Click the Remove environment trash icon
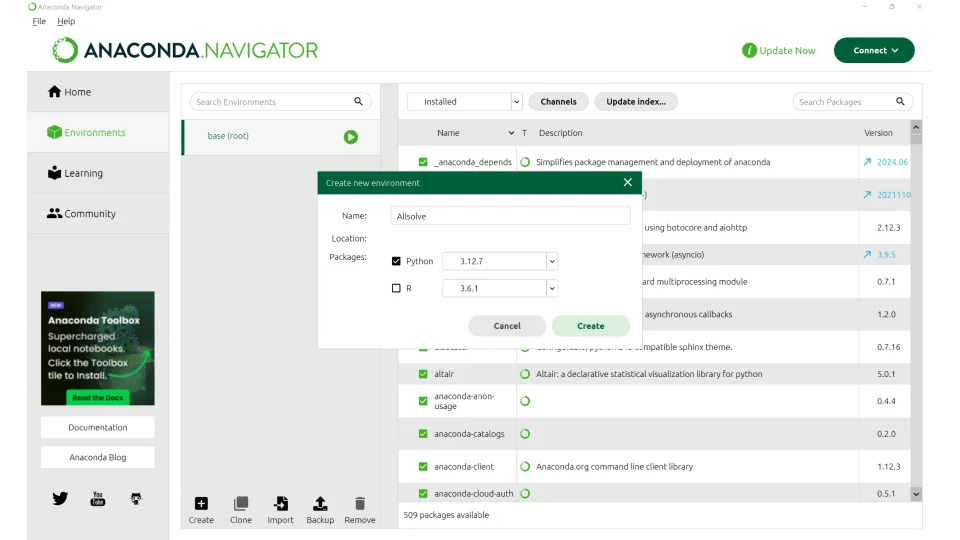This screenshot has width=960, height=540. pyautogui.click(x=360, y=504)
